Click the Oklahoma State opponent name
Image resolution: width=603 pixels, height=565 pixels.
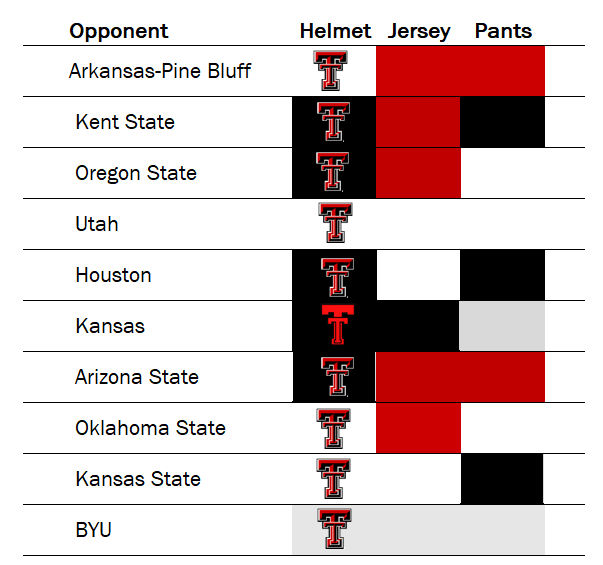point(150,428)
